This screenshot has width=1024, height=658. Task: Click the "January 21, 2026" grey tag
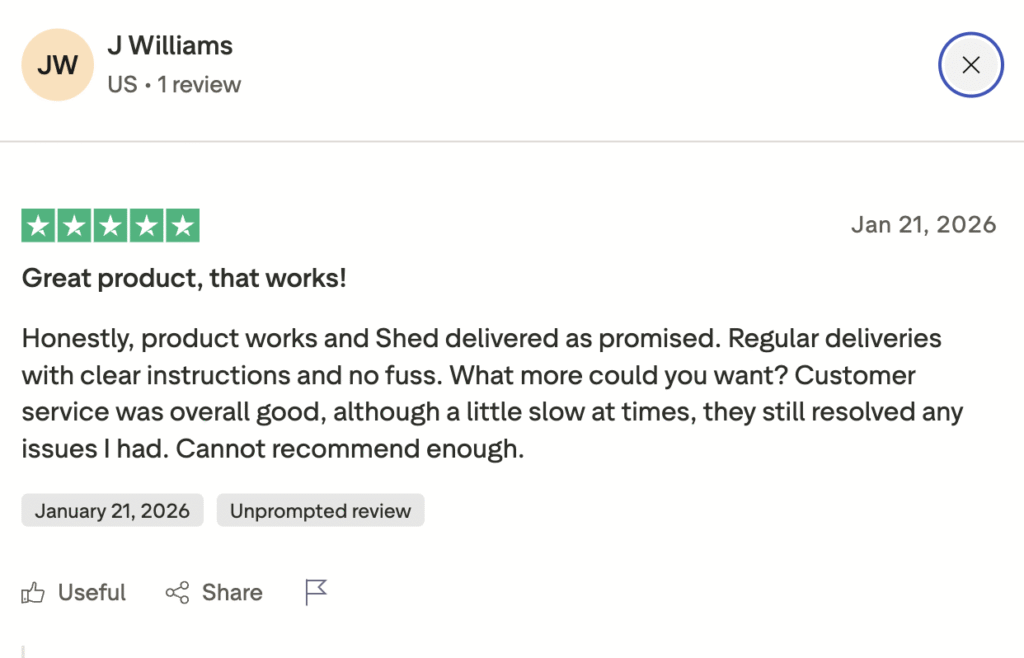pos(112,511)
